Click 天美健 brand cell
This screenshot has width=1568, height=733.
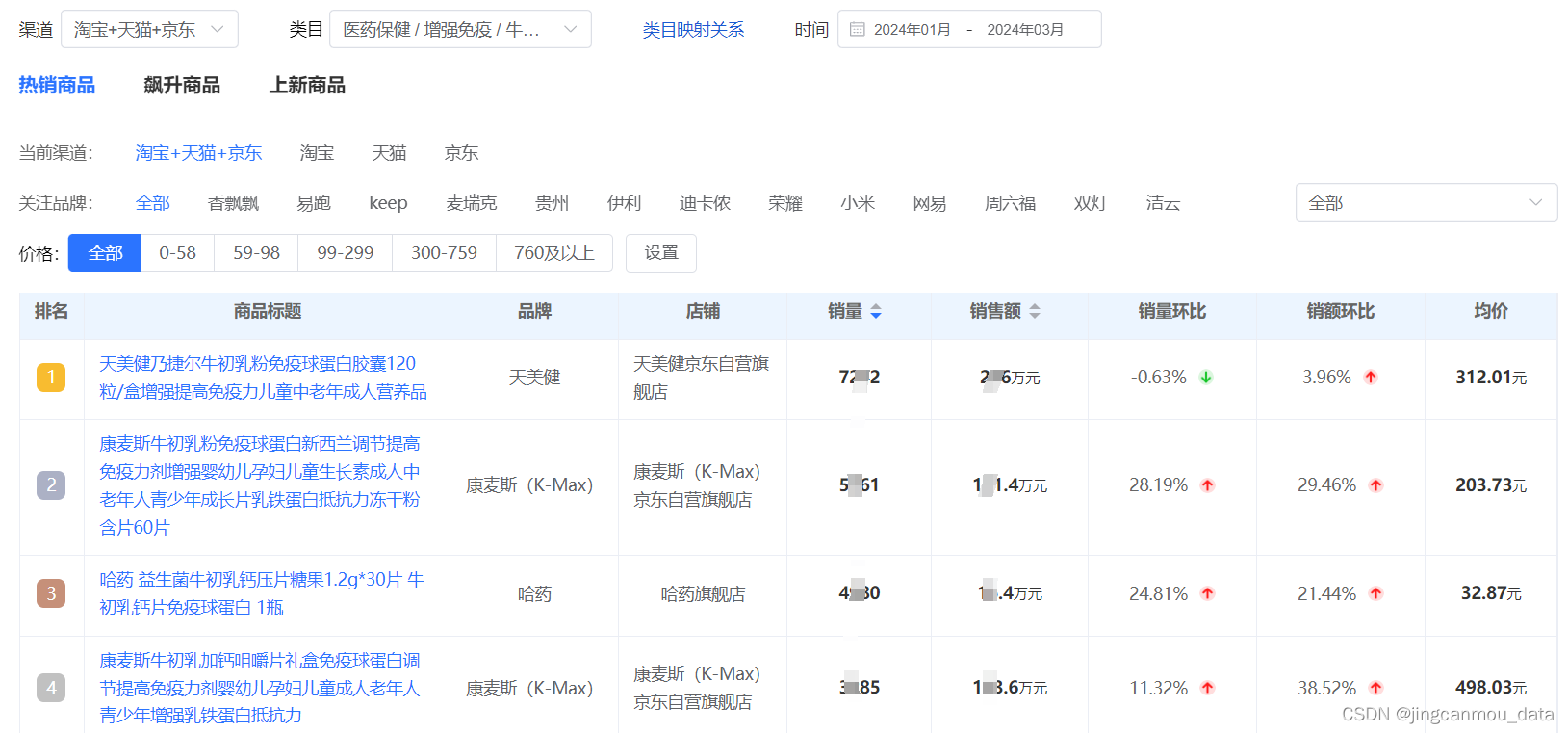click(534, 378)
